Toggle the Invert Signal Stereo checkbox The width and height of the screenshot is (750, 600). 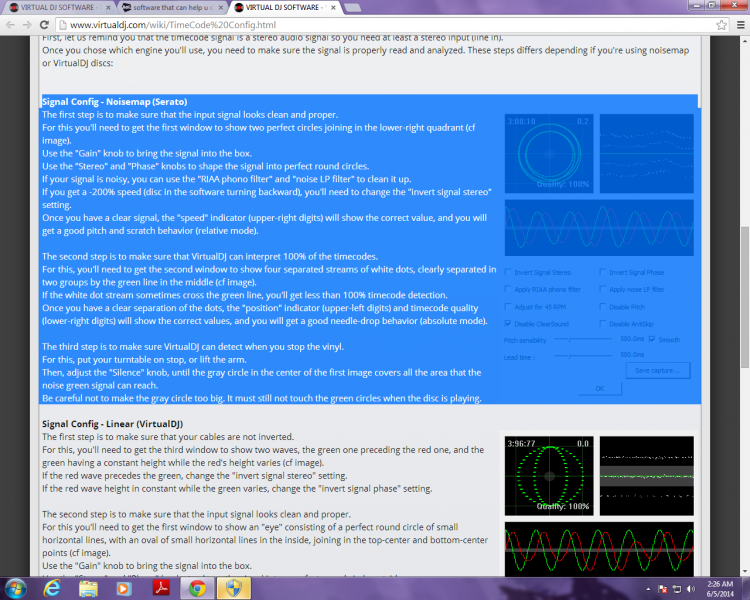pos(508,272)
